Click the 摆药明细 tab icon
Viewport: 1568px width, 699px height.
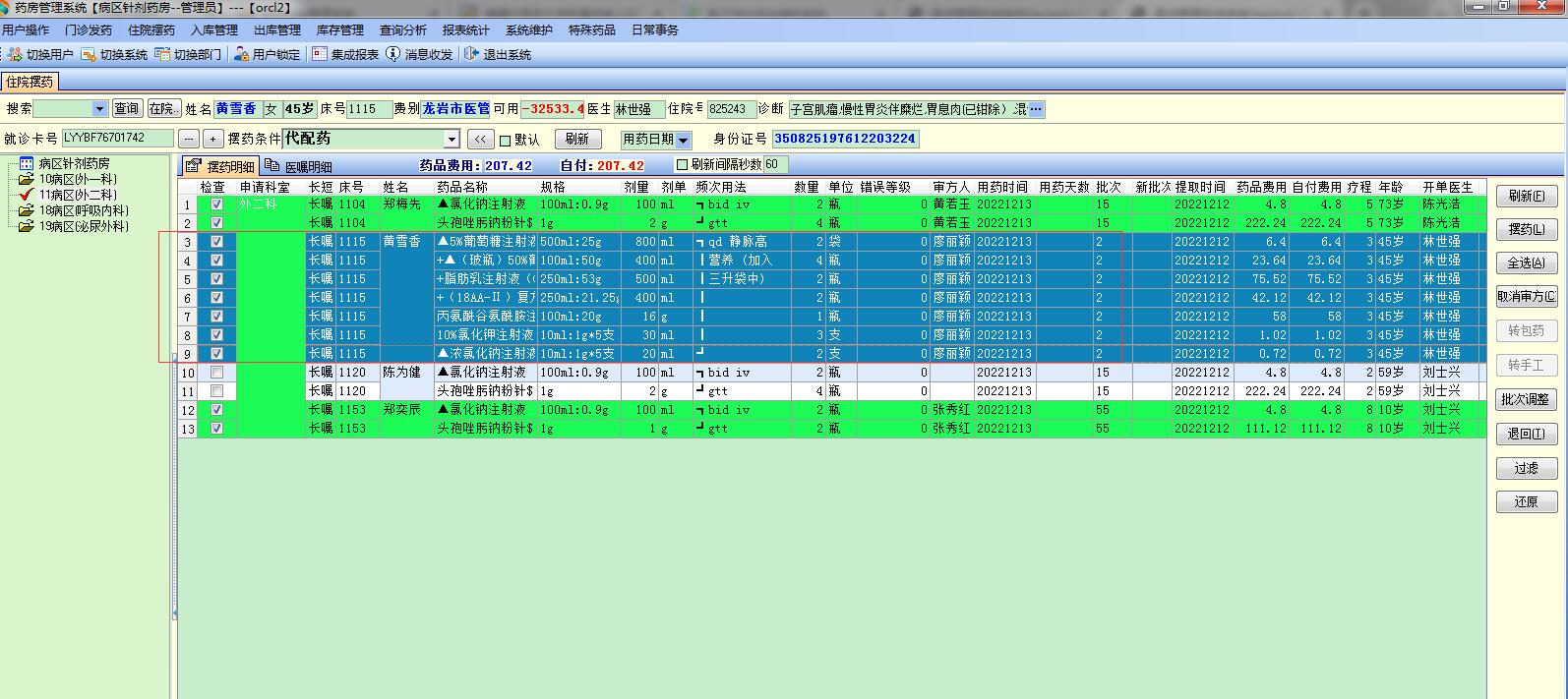(194, 166)
